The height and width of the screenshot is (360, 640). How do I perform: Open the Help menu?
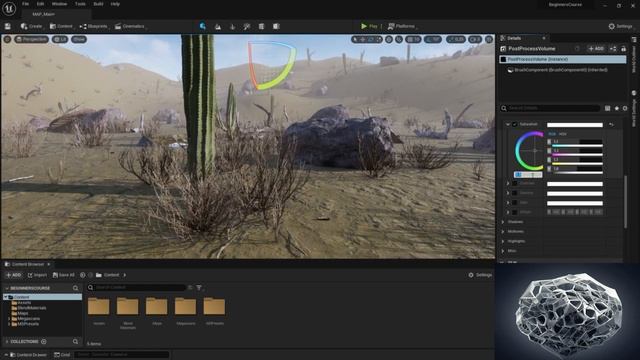coord(115,4)
